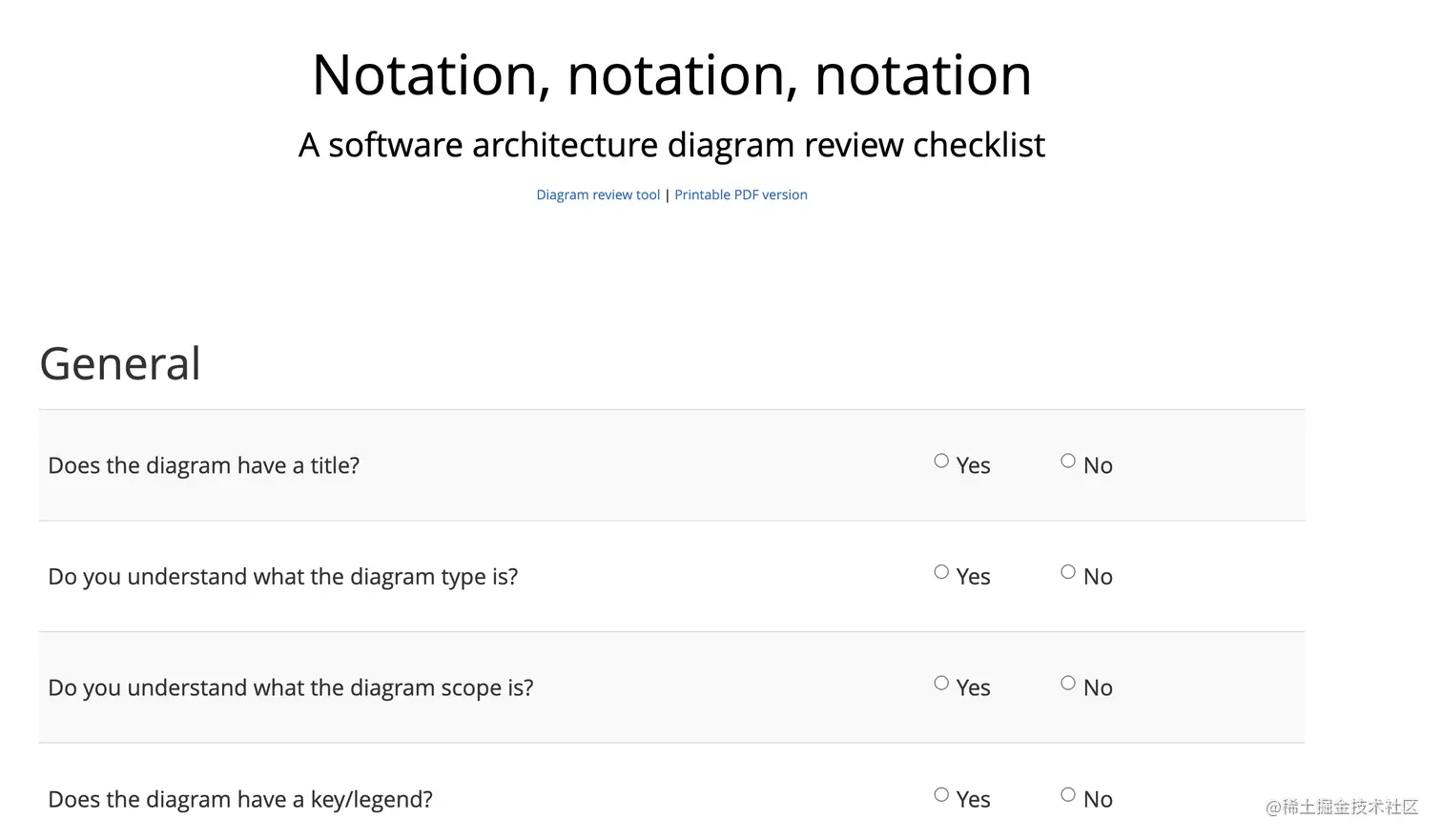This screenshot has width=1442, height=840.
Task: Pick No radio for key/legend question
Action: [1068, 795]
